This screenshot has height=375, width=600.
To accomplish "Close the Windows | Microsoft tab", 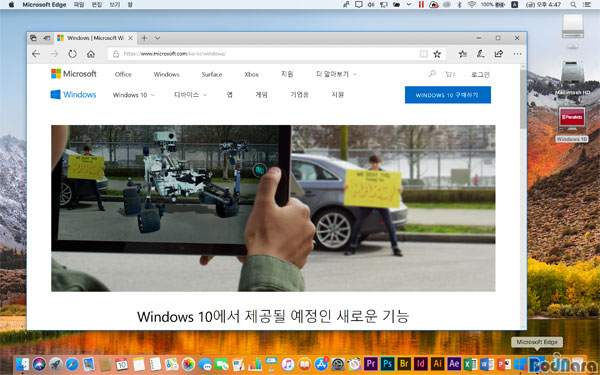I will click(130, 38).
